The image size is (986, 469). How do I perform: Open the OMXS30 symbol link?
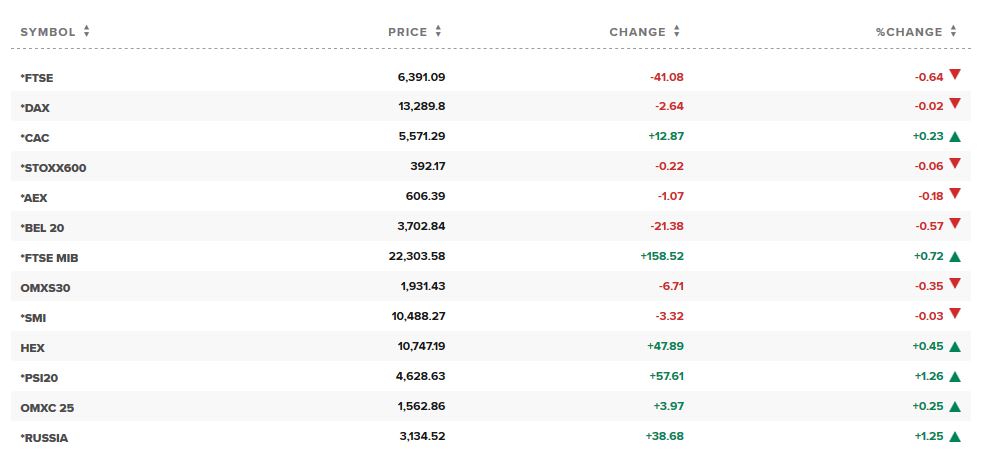click(45, 288)
